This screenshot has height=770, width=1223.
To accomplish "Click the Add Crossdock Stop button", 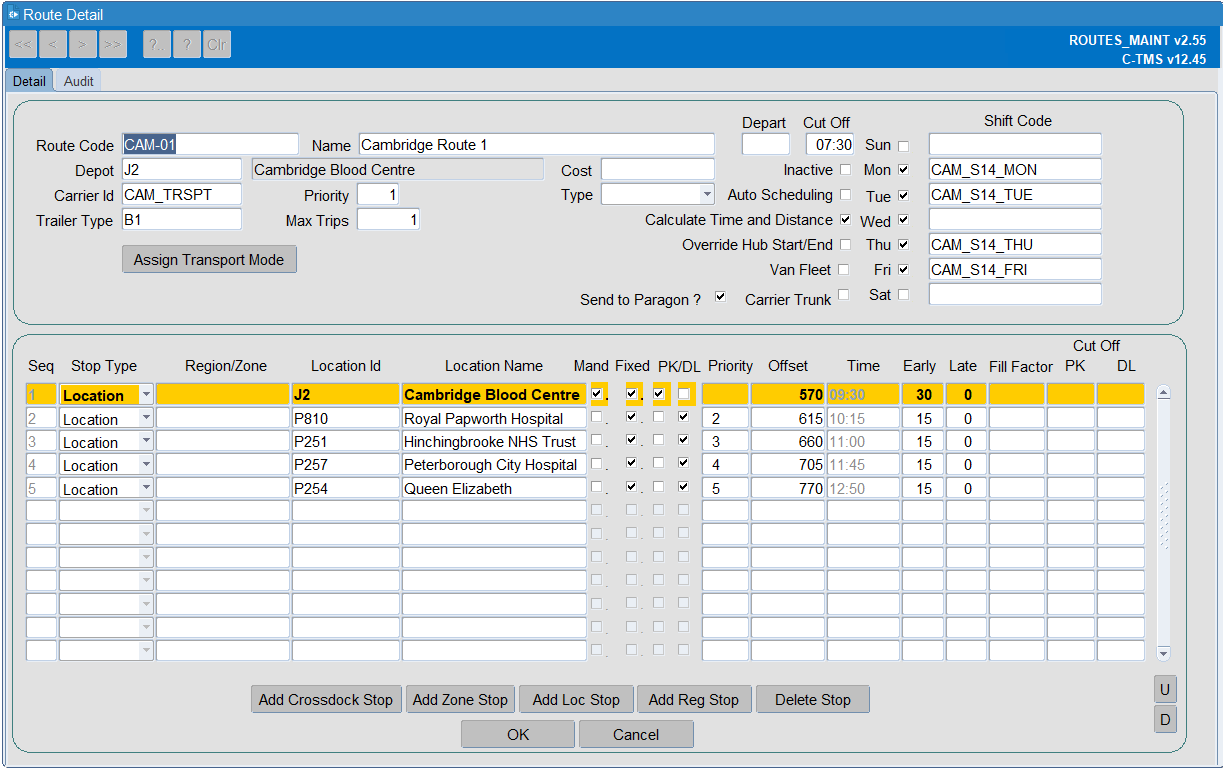I will [x=326, y=700].
